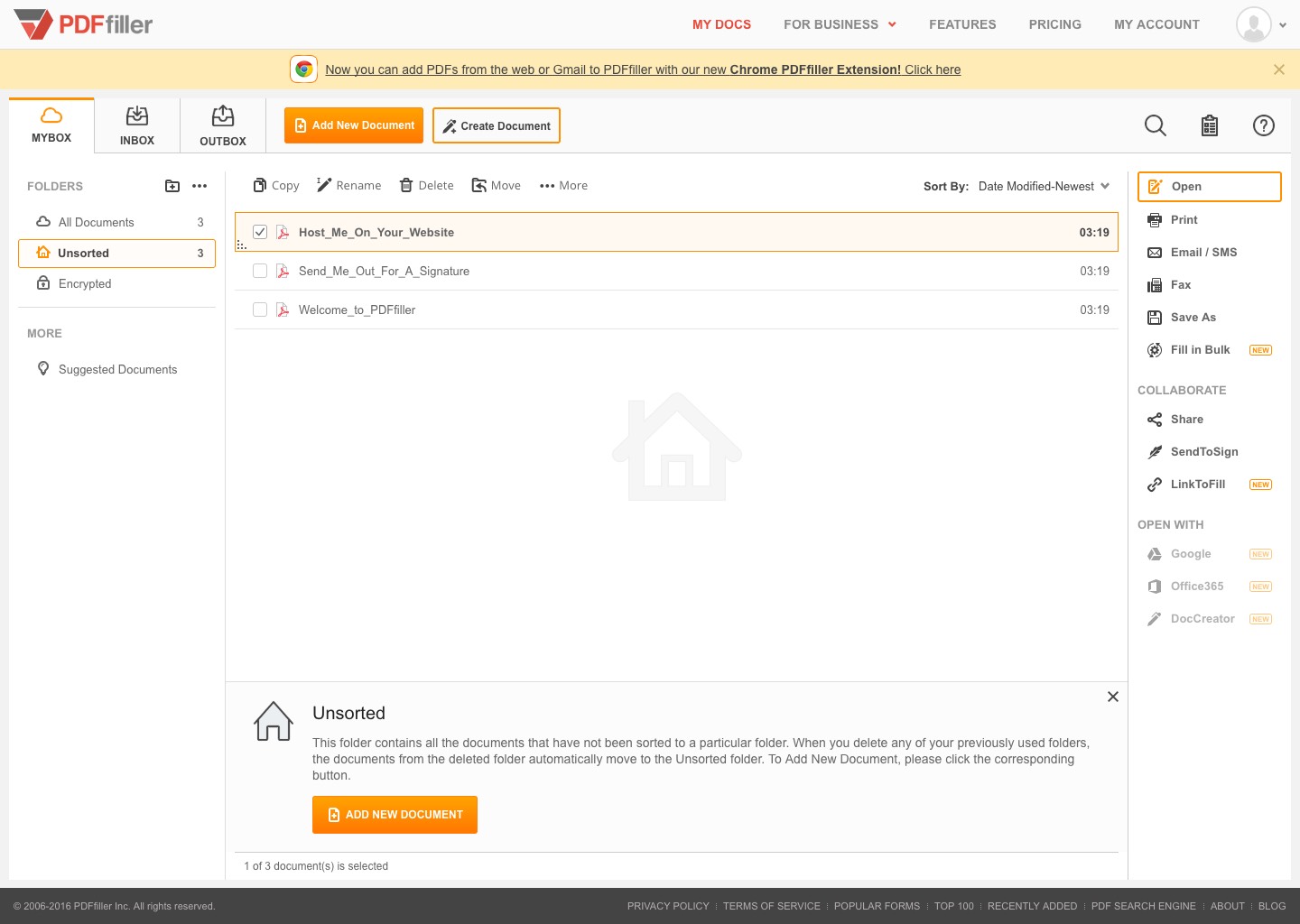
Task: Open POPULAR FORMS footer link
Action: (x=877, y=906)
